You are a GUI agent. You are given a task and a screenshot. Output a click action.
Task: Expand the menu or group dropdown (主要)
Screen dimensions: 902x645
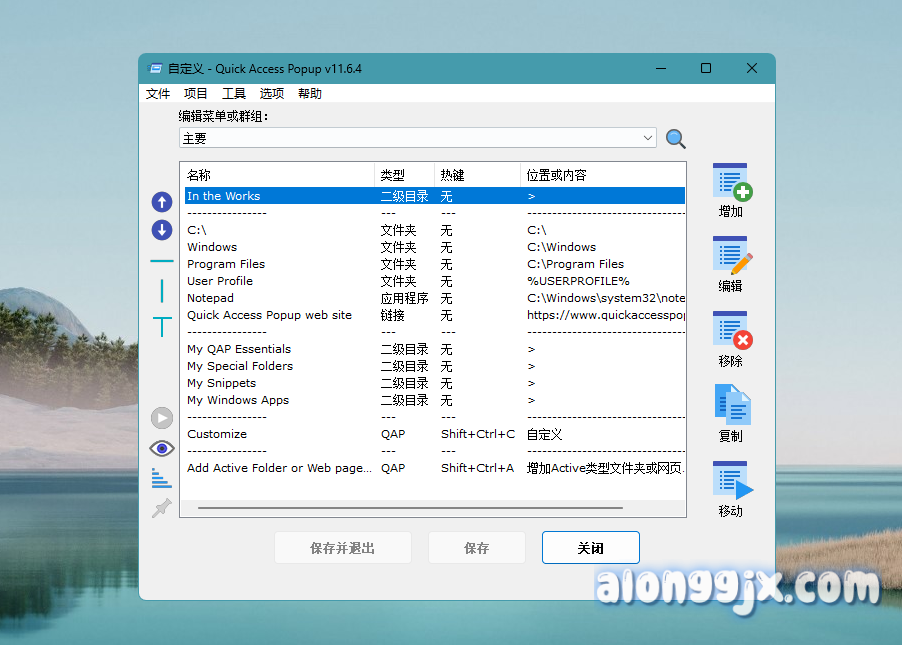coord(648,138)
